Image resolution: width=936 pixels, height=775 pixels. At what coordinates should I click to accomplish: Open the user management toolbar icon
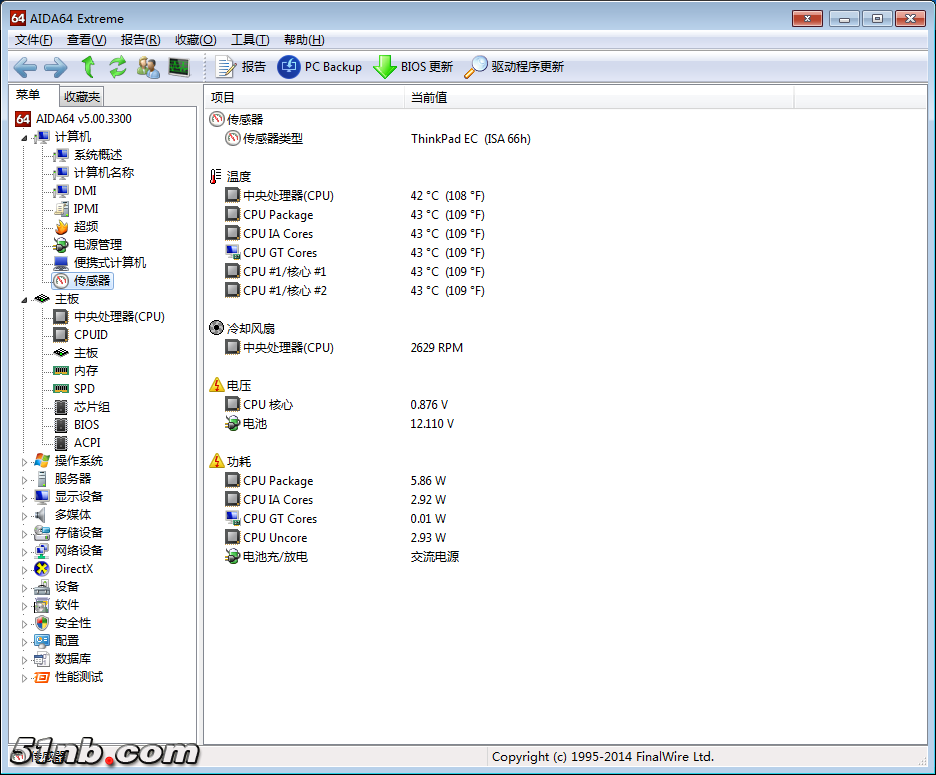click(148, 67)
